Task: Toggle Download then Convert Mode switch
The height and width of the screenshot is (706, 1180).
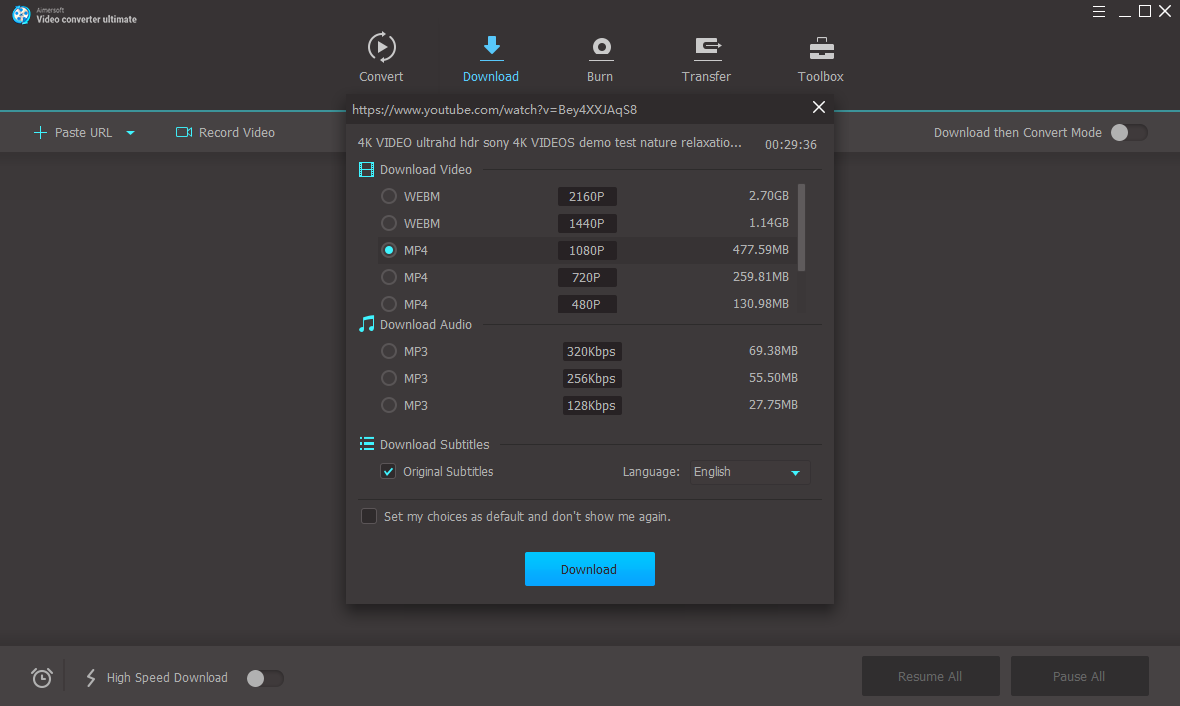Action: click(x=1129, y=132)
